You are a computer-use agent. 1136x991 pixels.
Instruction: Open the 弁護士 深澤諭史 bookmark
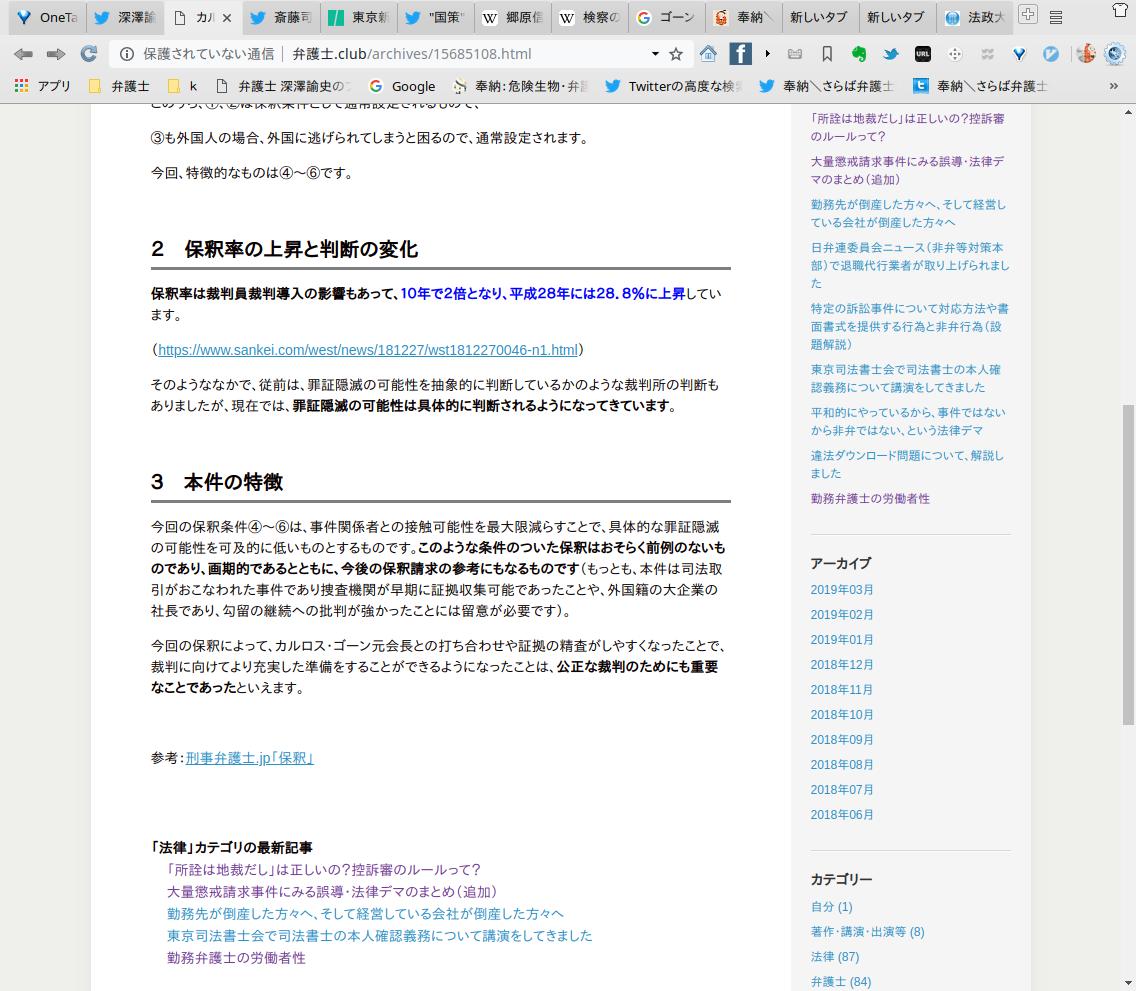pos(284,86)
